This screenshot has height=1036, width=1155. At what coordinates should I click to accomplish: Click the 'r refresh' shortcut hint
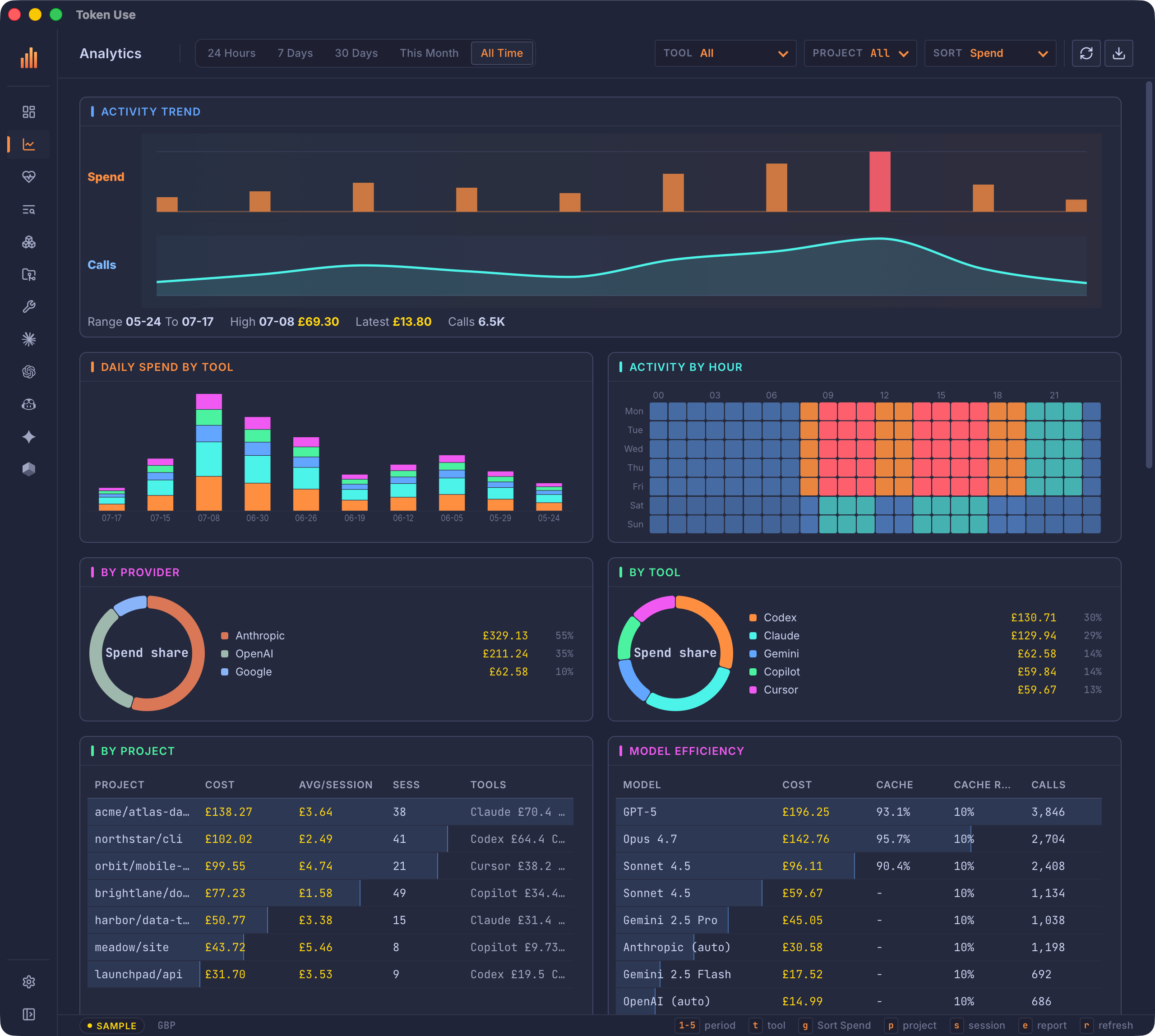point(1106,1025)
